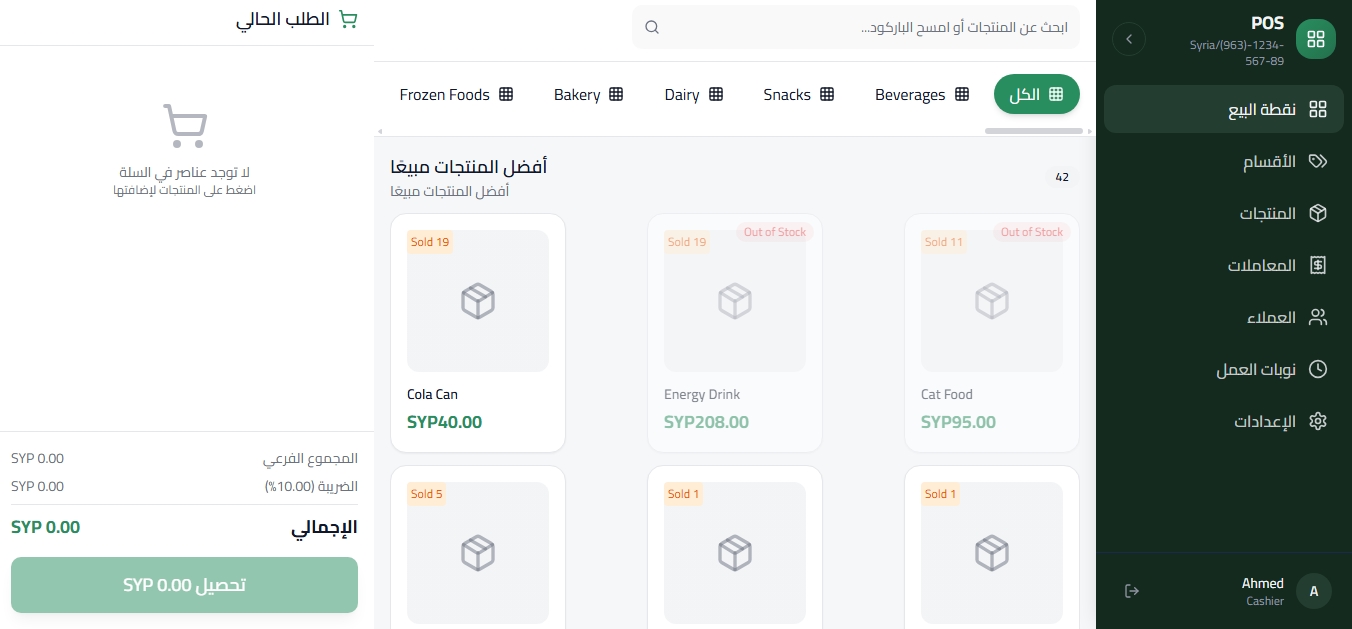This screenshot has width=1352, height=629.
Task: Click the Cola Can price SYP40.00
Action: 444,422
